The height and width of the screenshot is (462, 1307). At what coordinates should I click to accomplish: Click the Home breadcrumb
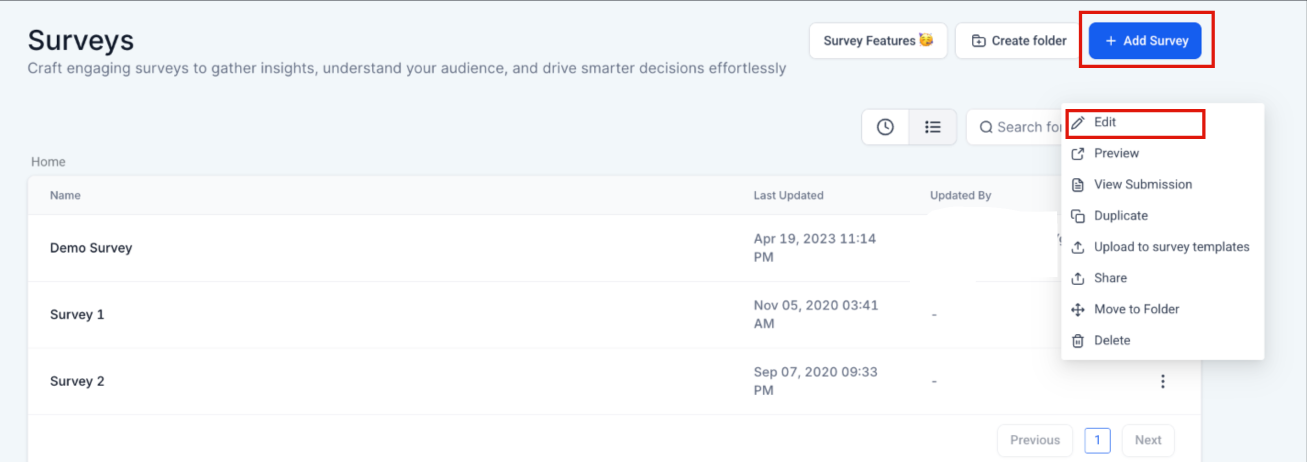48,161
